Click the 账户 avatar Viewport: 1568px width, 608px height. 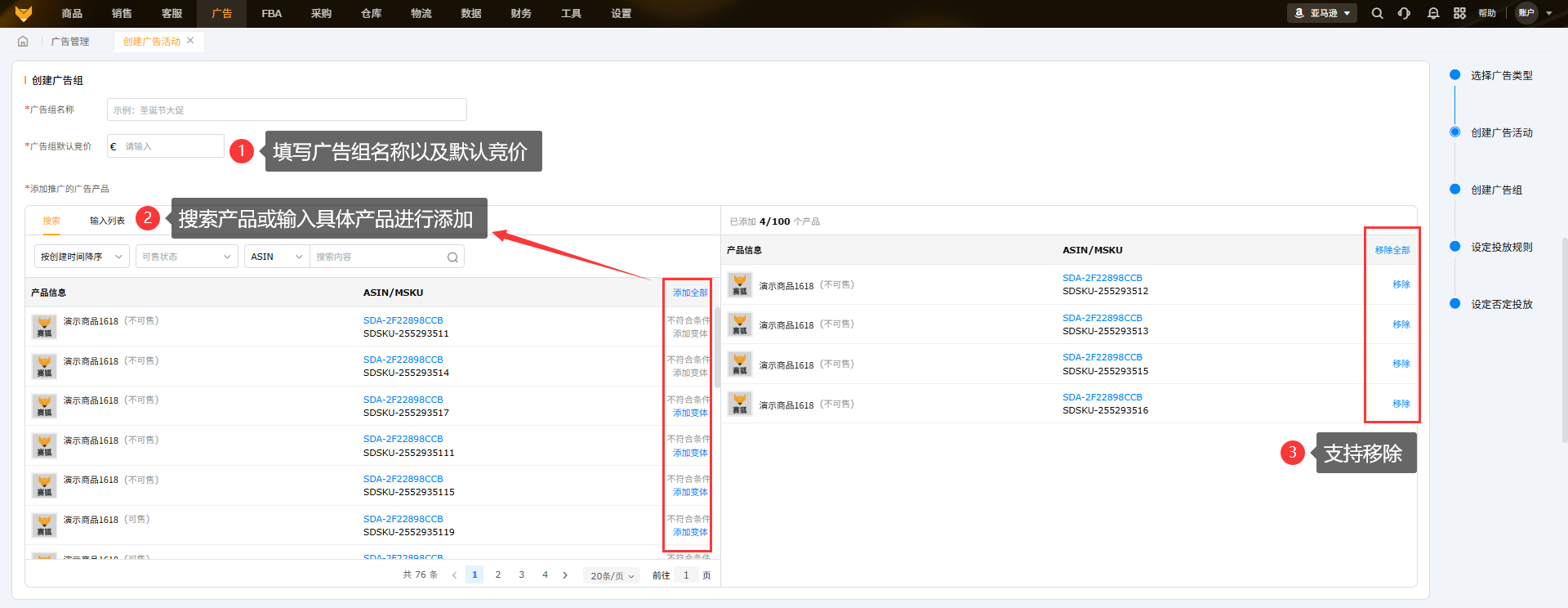coord(1526,13)
